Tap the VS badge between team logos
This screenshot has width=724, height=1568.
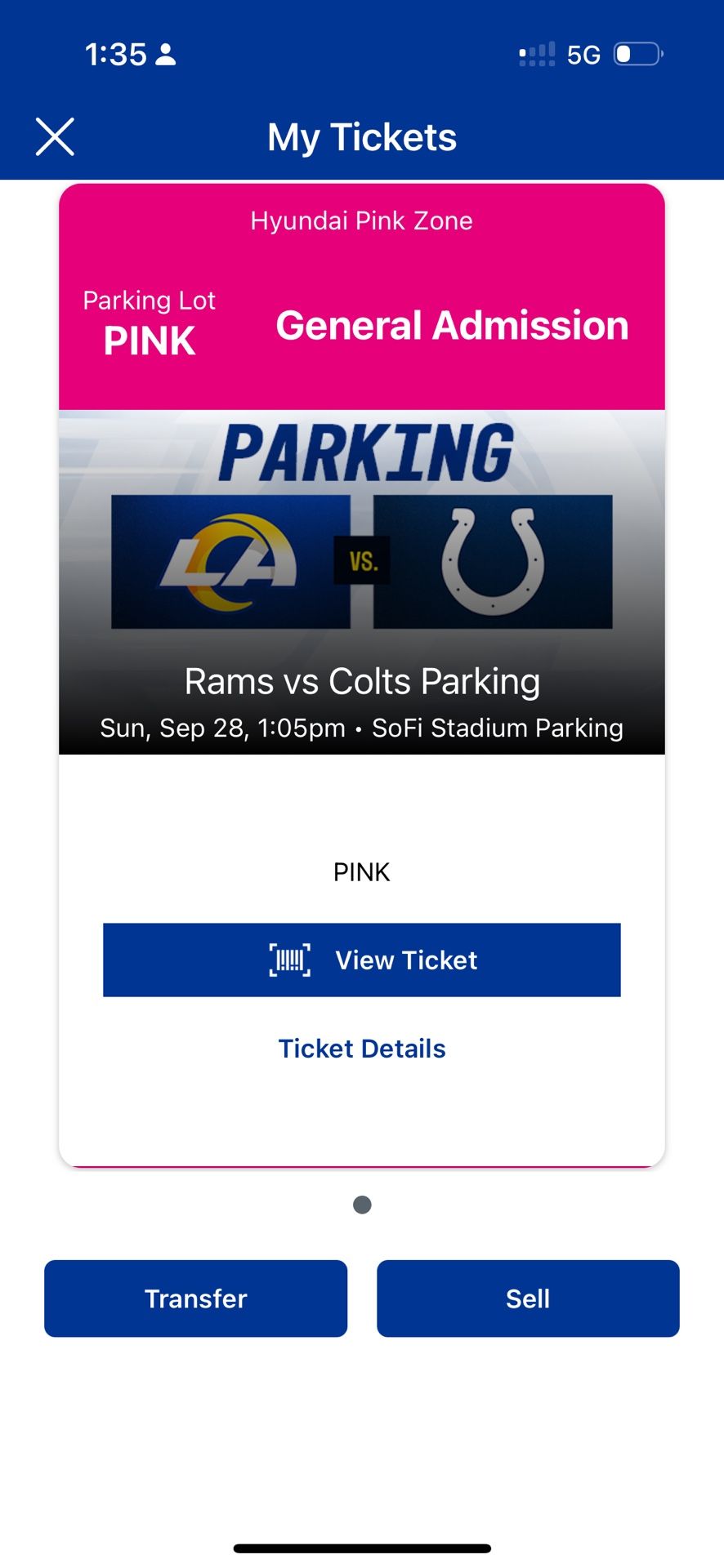(x=362, y=561)
